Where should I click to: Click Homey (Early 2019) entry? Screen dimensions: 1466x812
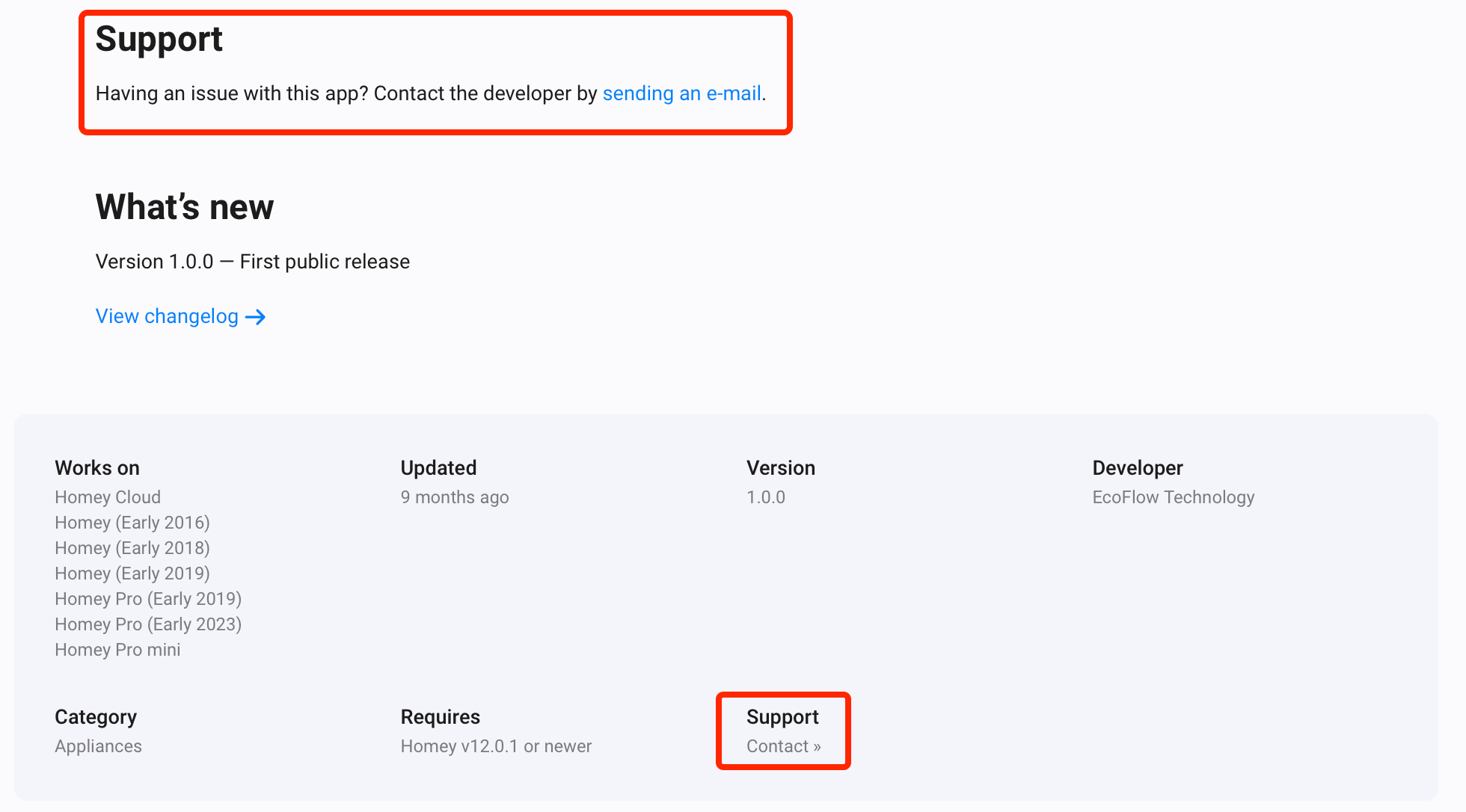click(132, 573)
